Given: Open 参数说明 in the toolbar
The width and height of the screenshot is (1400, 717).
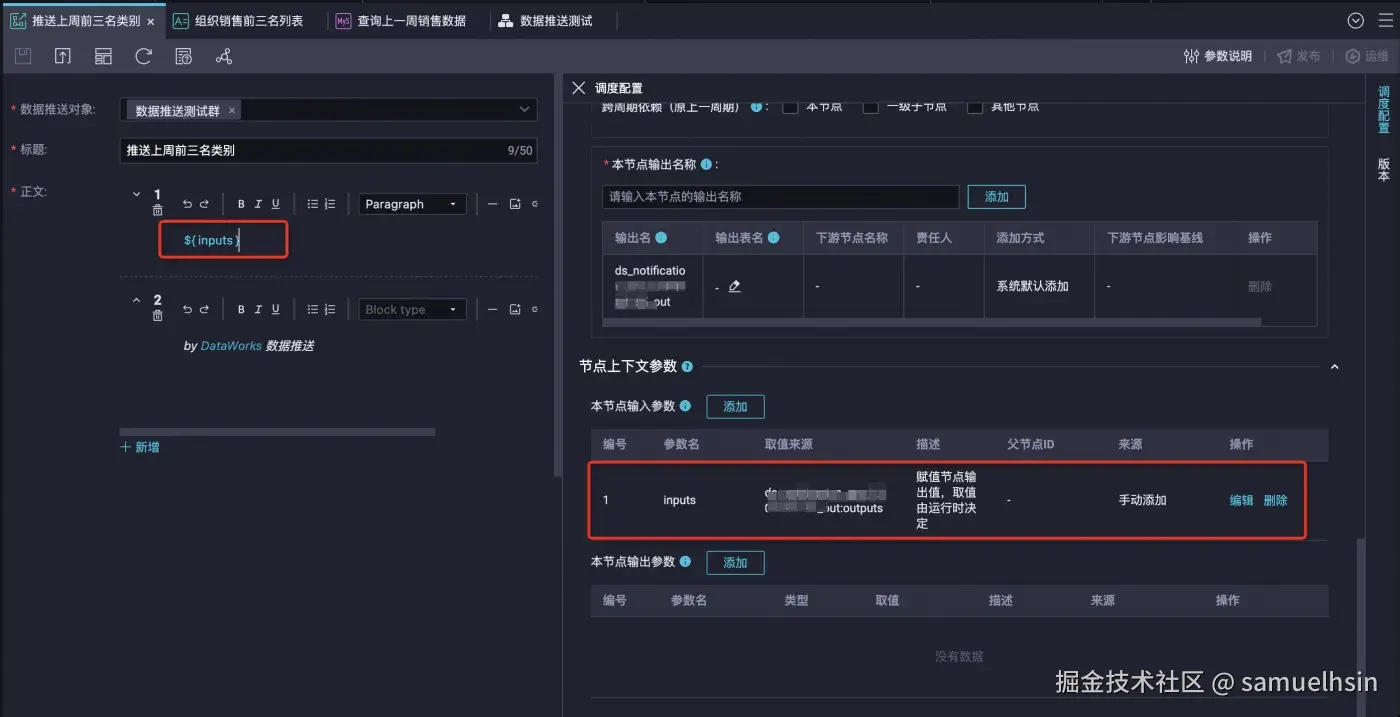Looking at the screenshot, I should click(x=1218, y=56).
